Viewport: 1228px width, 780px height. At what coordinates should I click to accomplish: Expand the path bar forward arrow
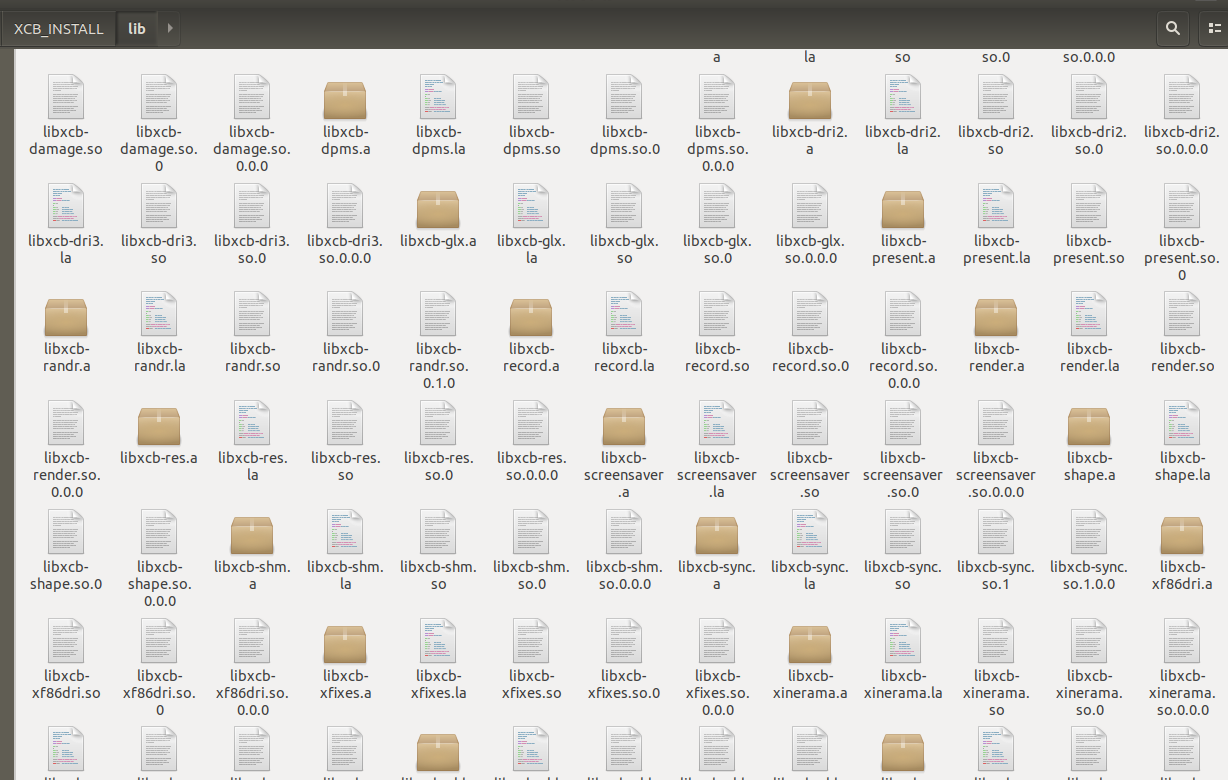(x=169, y=29)
